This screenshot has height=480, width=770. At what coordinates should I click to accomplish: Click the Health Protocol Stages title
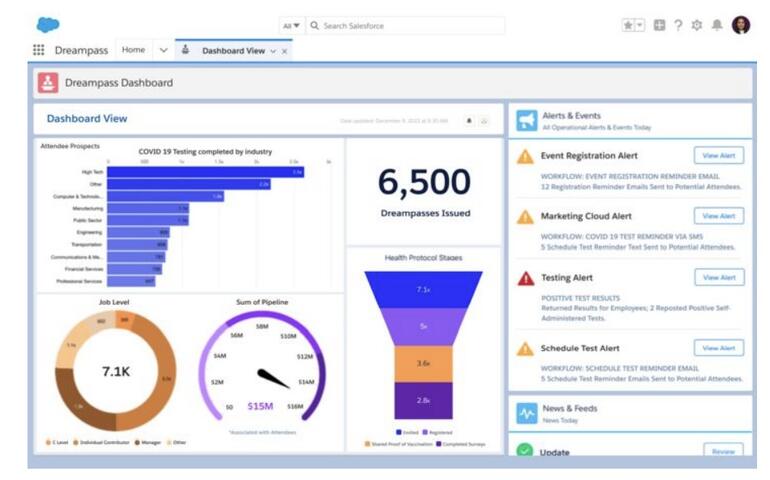(x=423, y=257)
